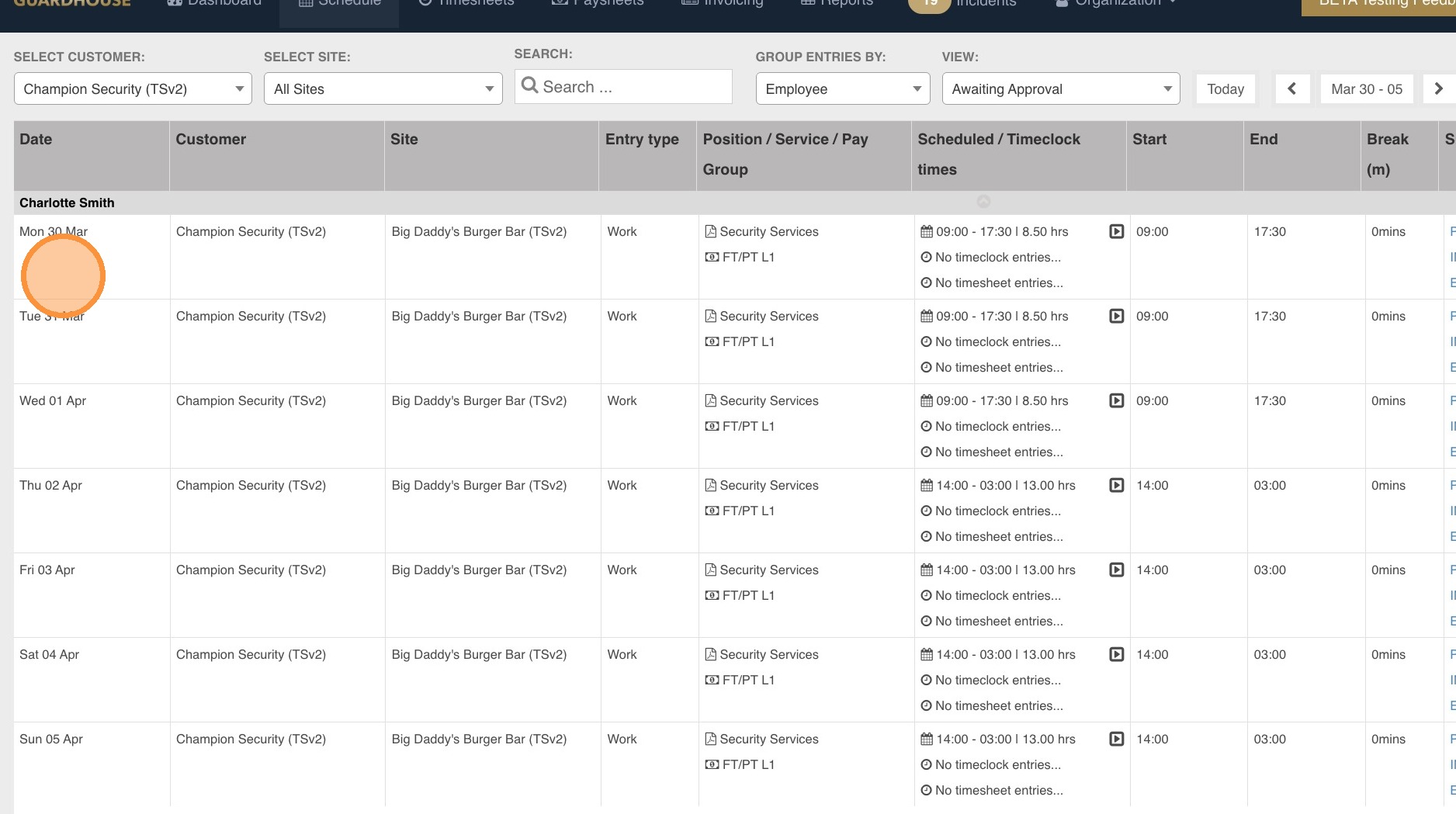Click the Security Services document icon for Mon 30 Mar
The width and height of the screenshot is (1456, 814).
click(x=710, y=231)
